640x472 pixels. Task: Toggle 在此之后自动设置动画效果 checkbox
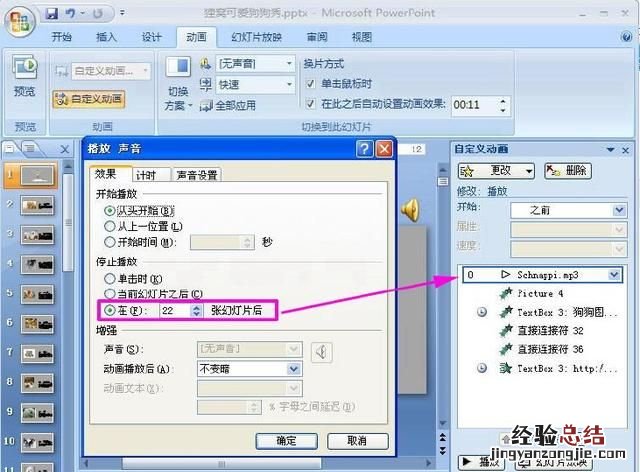[x=311, y=104]
